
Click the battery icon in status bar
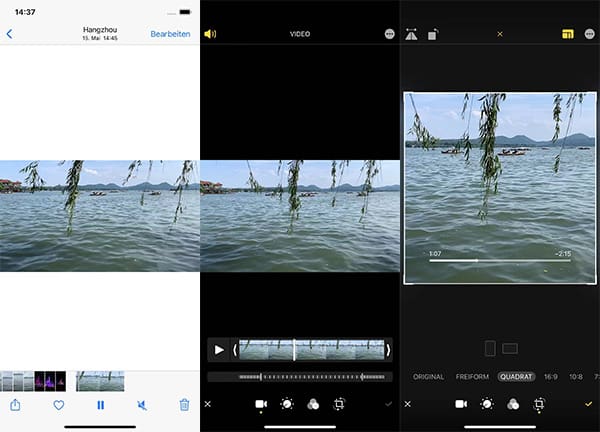(185, 12)
